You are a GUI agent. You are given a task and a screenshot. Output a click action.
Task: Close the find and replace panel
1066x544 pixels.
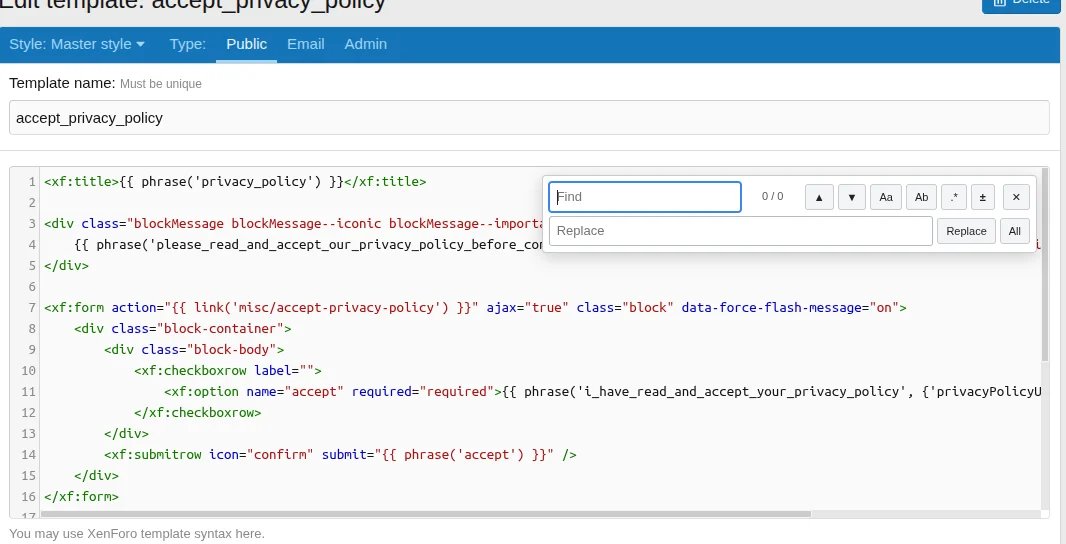tap(1015, 197)
